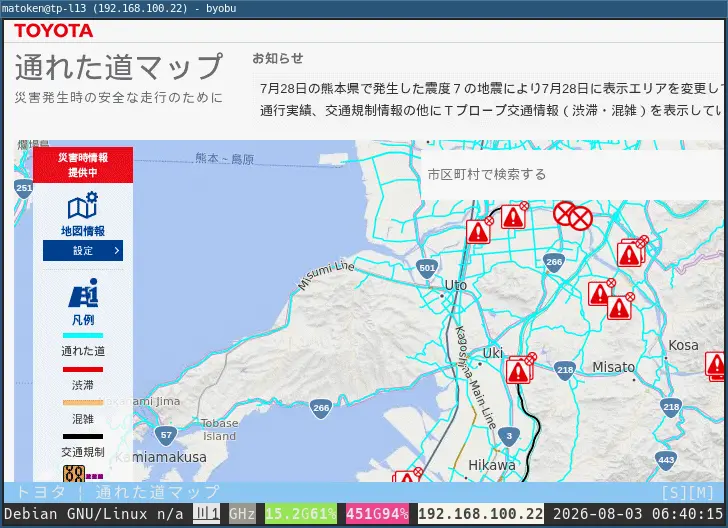This screenshot has width=728, height=528.
Task: Click the Hikawa town label on map
Action: [x=492, y=465]
